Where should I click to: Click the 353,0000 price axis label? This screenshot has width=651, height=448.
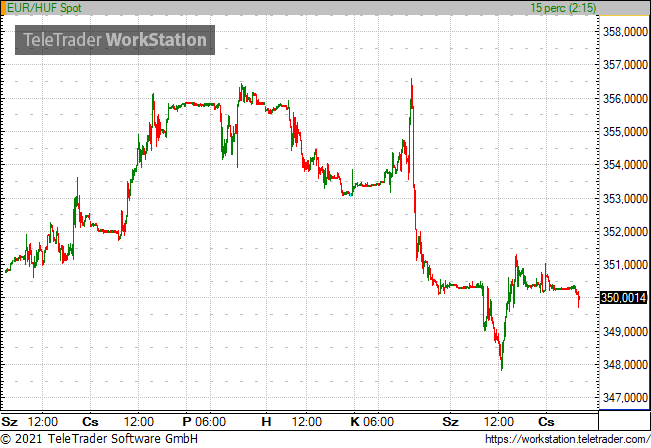coord(625,198)
